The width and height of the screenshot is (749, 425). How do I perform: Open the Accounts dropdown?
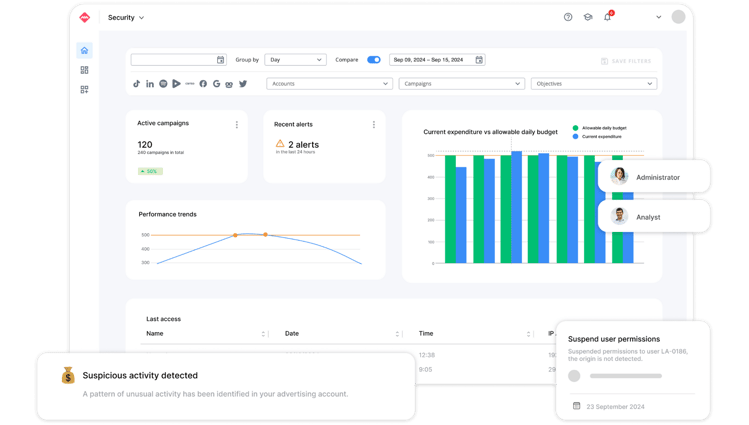tap(329, 84)
